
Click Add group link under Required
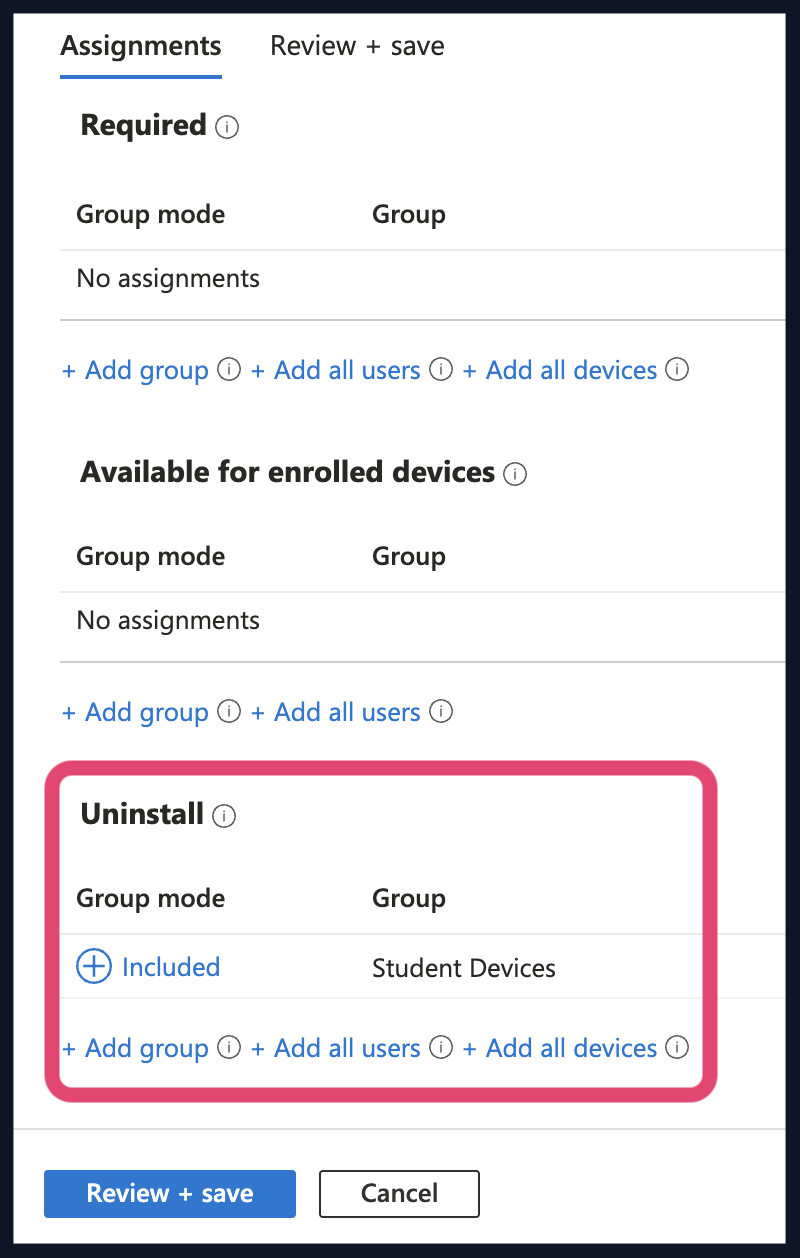(135, 370)
